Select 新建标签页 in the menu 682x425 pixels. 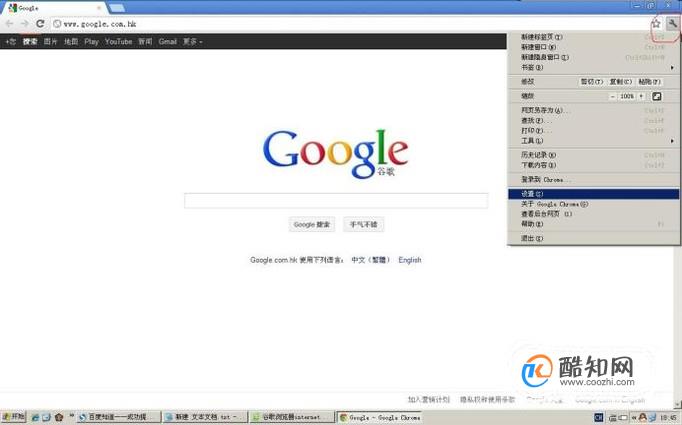coord(594,37)
